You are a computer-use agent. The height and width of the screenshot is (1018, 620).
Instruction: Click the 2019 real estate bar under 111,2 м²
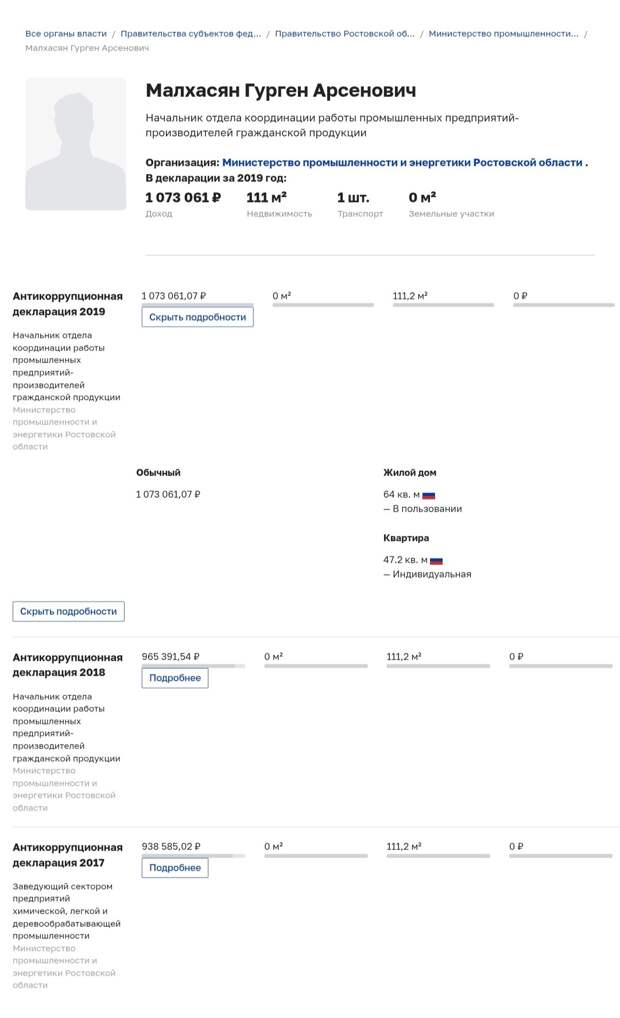(x=443, y=304)
